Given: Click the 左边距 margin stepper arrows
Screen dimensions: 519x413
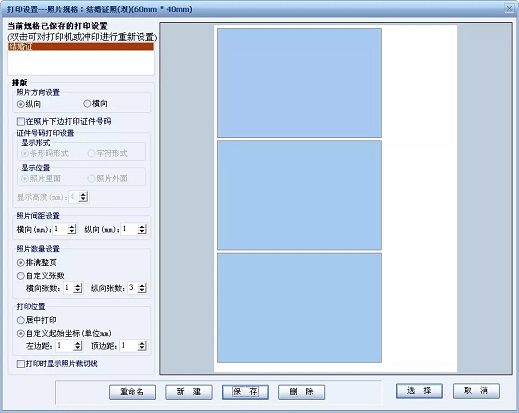Looking at the screenshot, I should (78, 346).
